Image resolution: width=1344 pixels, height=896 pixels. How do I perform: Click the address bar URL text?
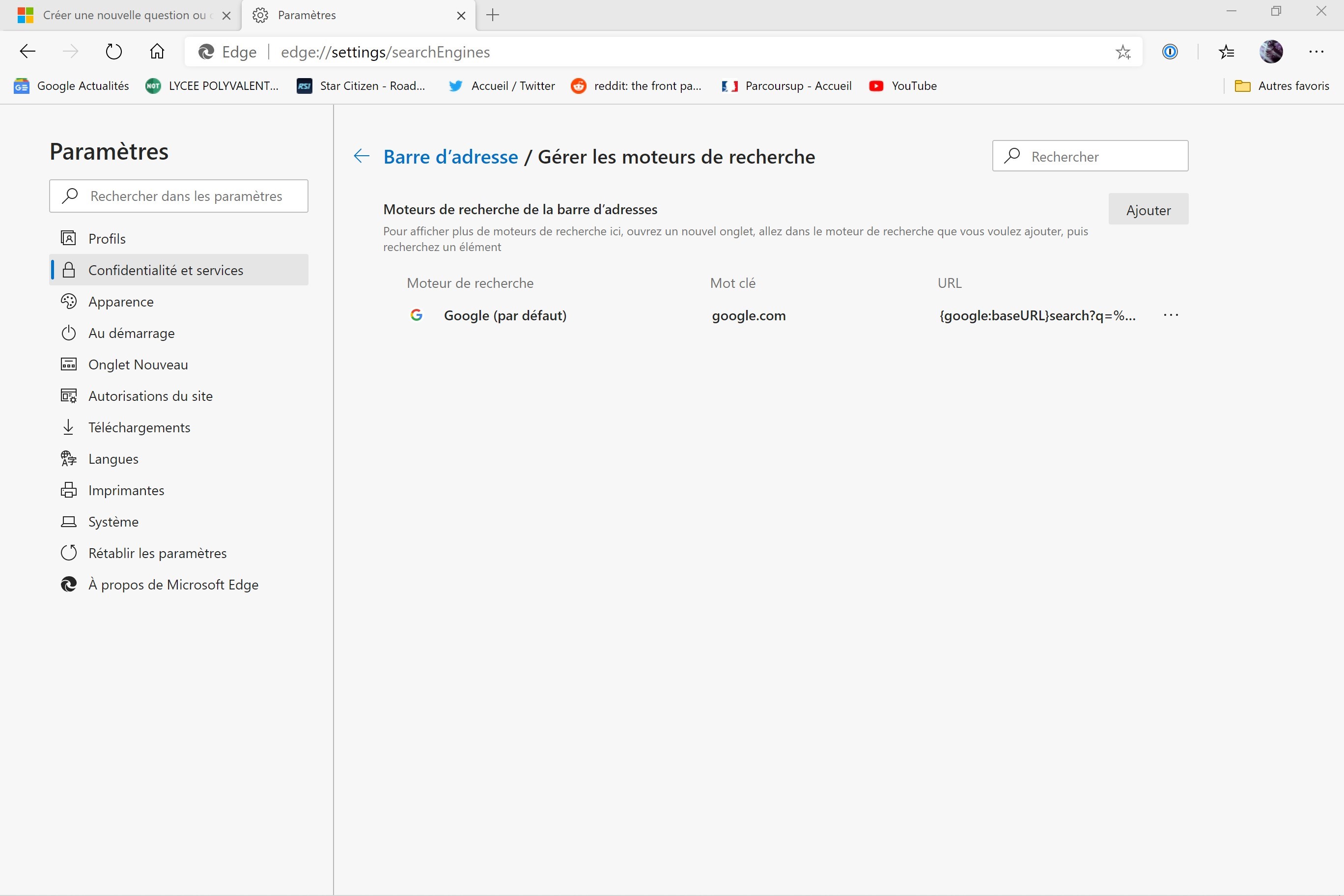[385, 52]
